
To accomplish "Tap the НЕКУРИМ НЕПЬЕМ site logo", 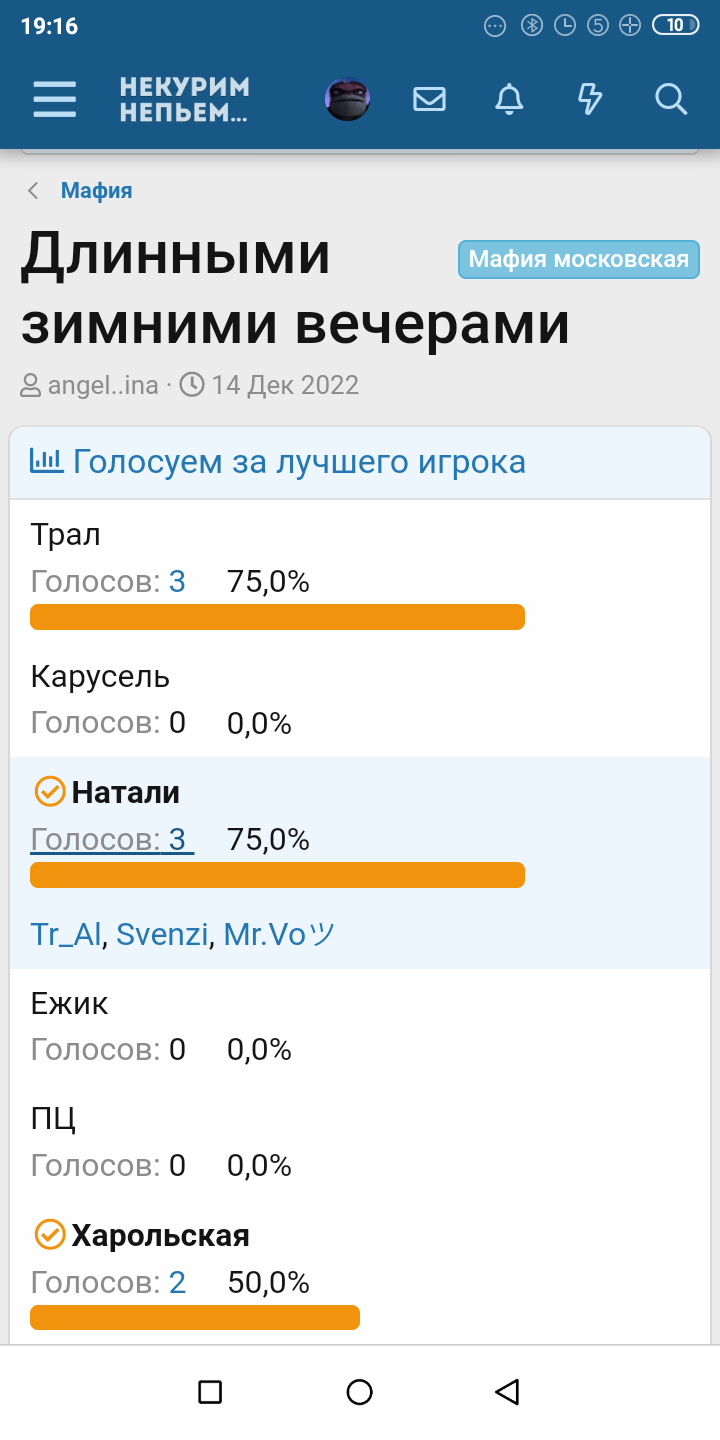I will (x=185, y=99).
